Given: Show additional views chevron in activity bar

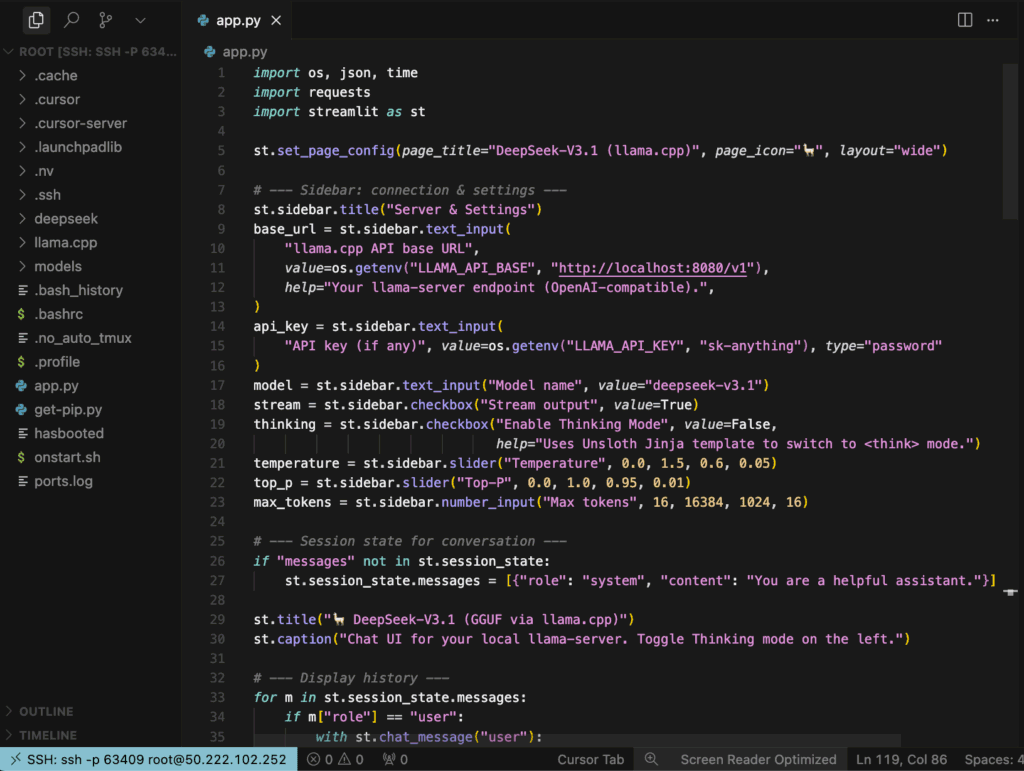Looking at the screenshot, I should (140, 20).
